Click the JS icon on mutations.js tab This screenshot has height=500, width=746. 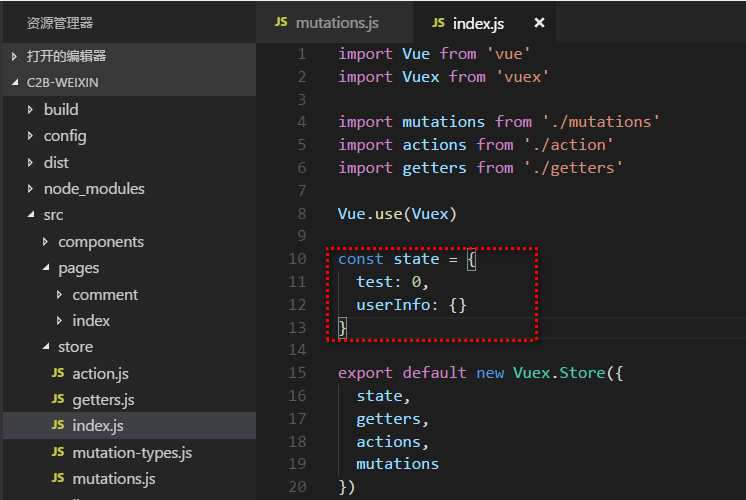coord(281,22)
